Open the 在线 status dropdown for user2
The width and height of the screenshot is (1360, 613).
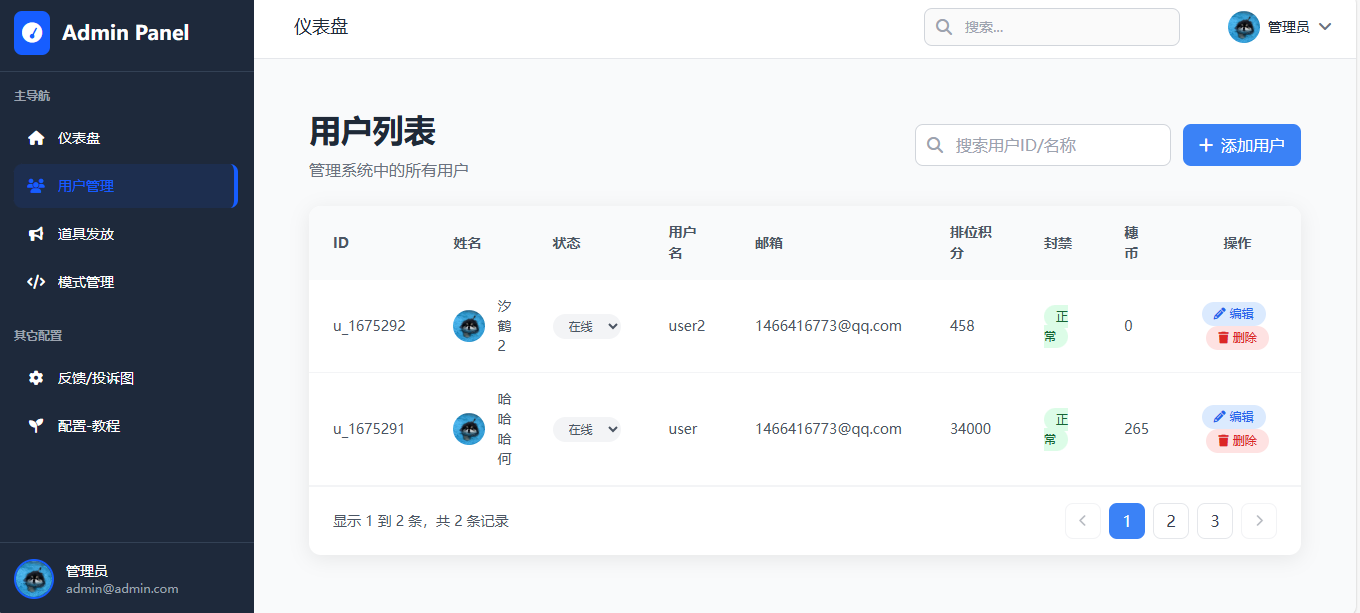[587, 325]
